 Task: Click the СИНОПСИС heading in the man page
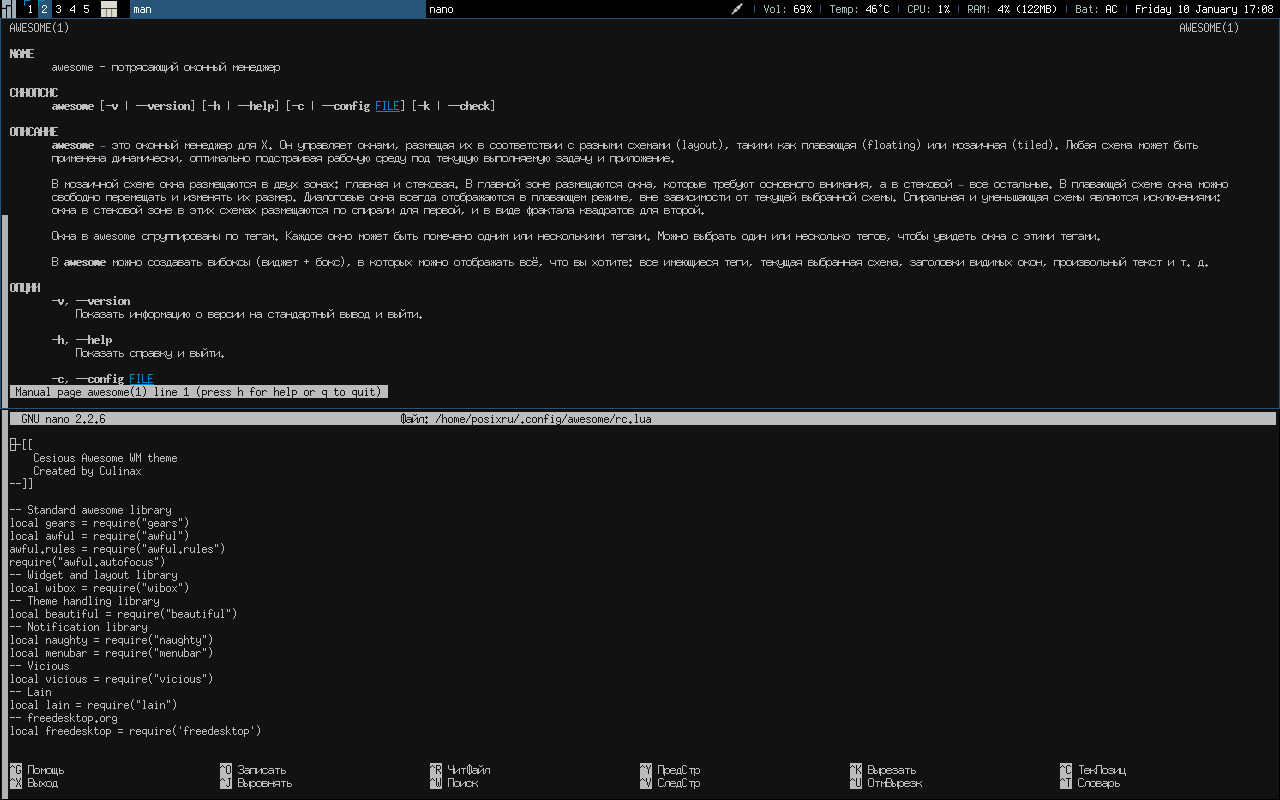tap(33, 93)
